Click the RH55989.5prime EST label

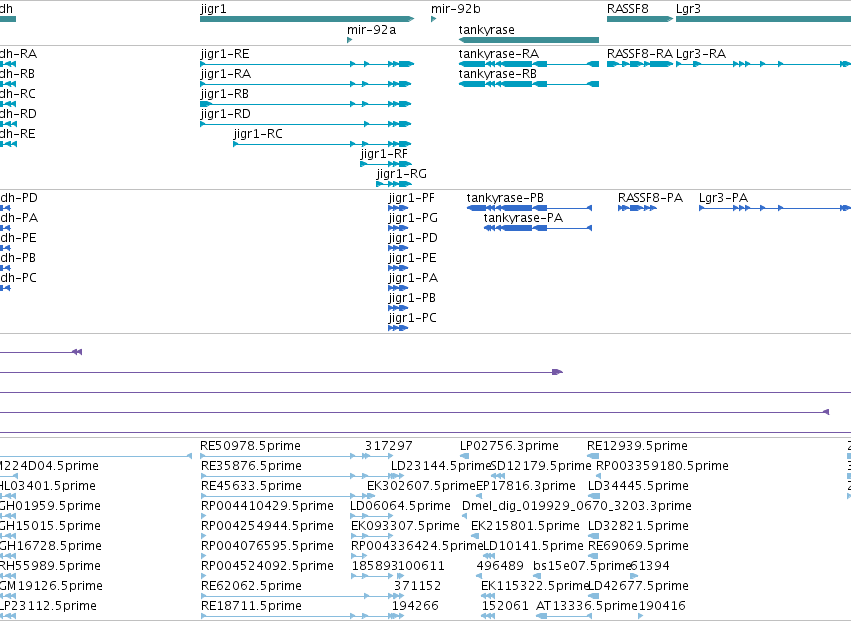coord(50,567)
